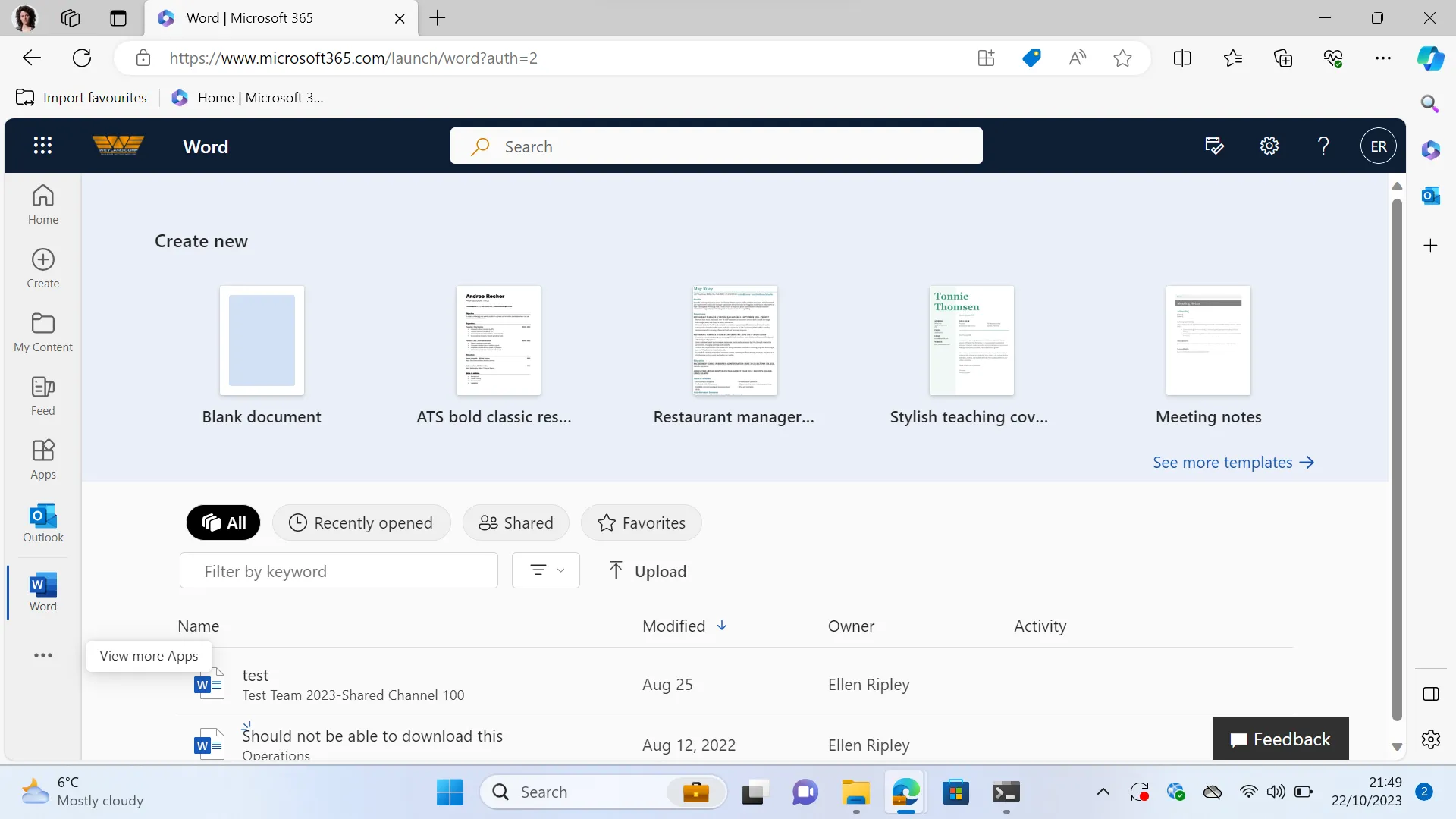This screenshot has height=819, width=1456.
Task: Launch Outlook from the left sidebar
Action: 43,523
